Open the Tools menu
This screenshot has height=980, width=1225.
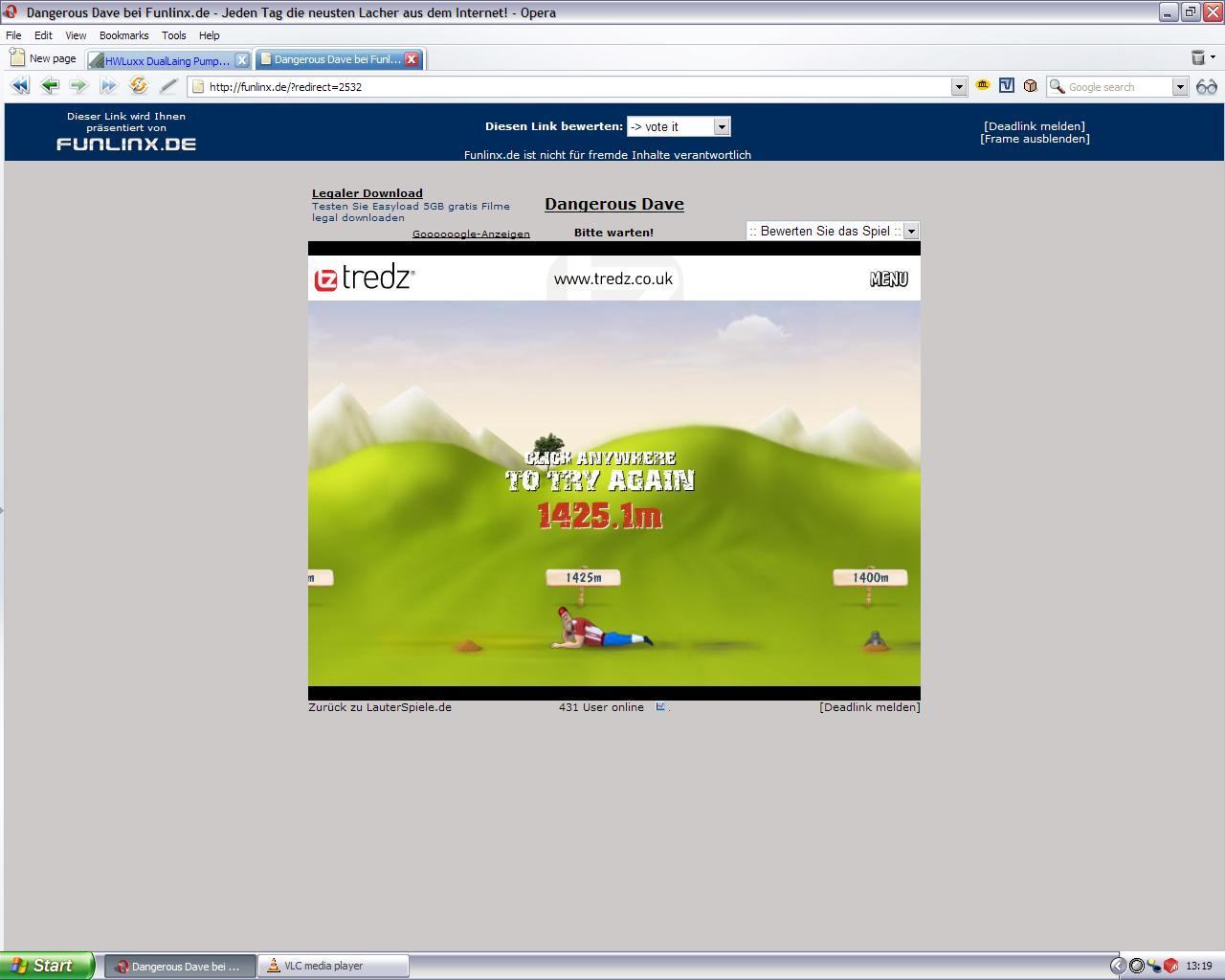[174, 35]
